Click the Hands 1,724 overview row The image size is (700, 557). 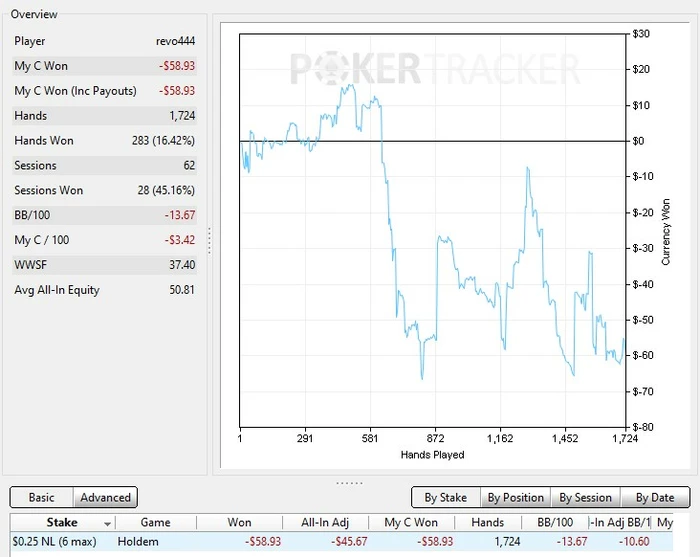tap(104, 116)
